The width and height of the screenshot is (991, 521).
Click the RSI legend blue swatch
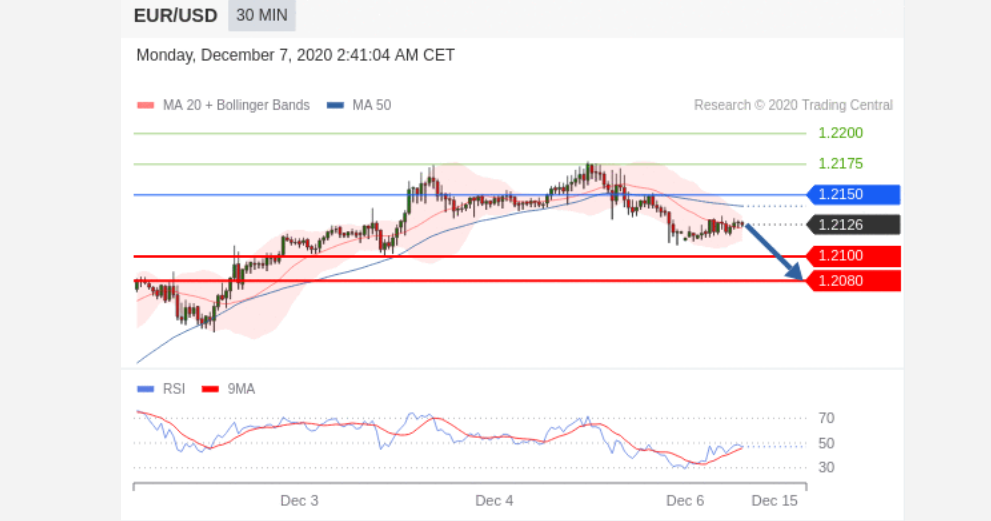click(145, 389)
